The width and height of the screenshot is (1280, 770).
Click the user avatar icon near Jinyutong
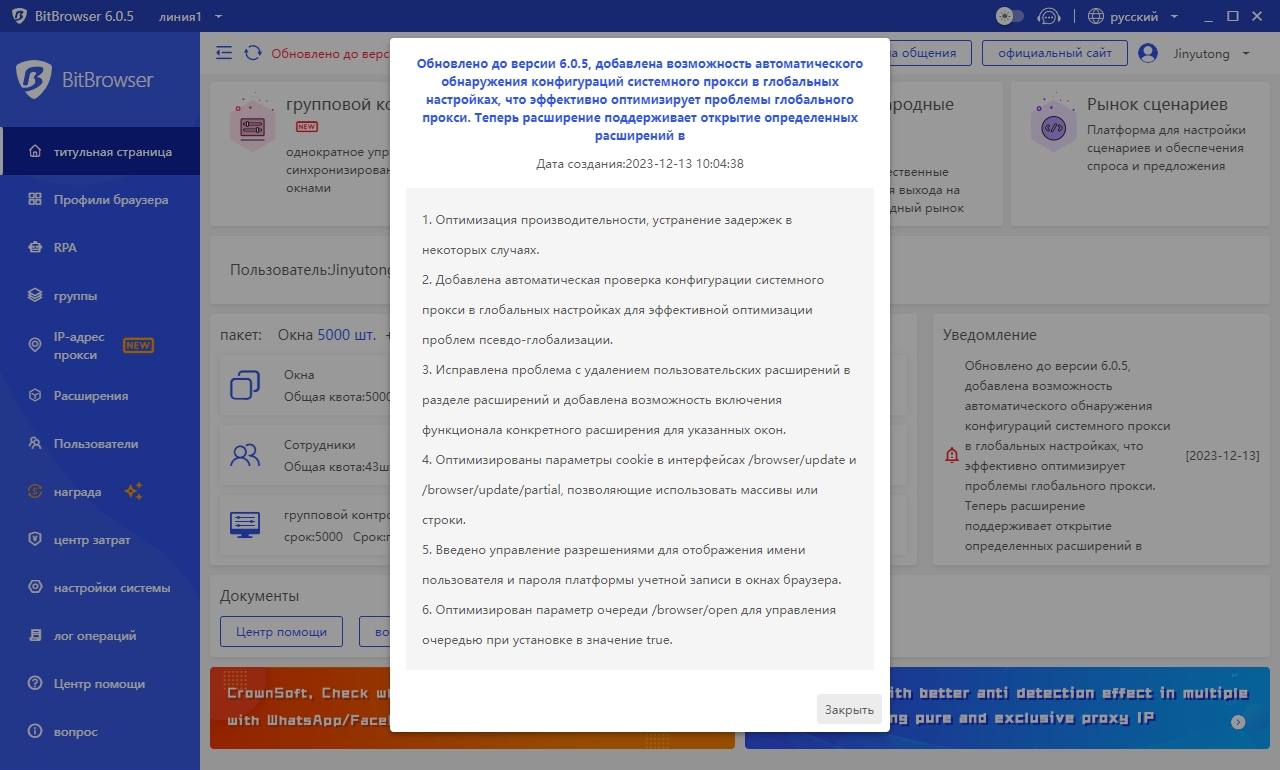pos(1148,53)
